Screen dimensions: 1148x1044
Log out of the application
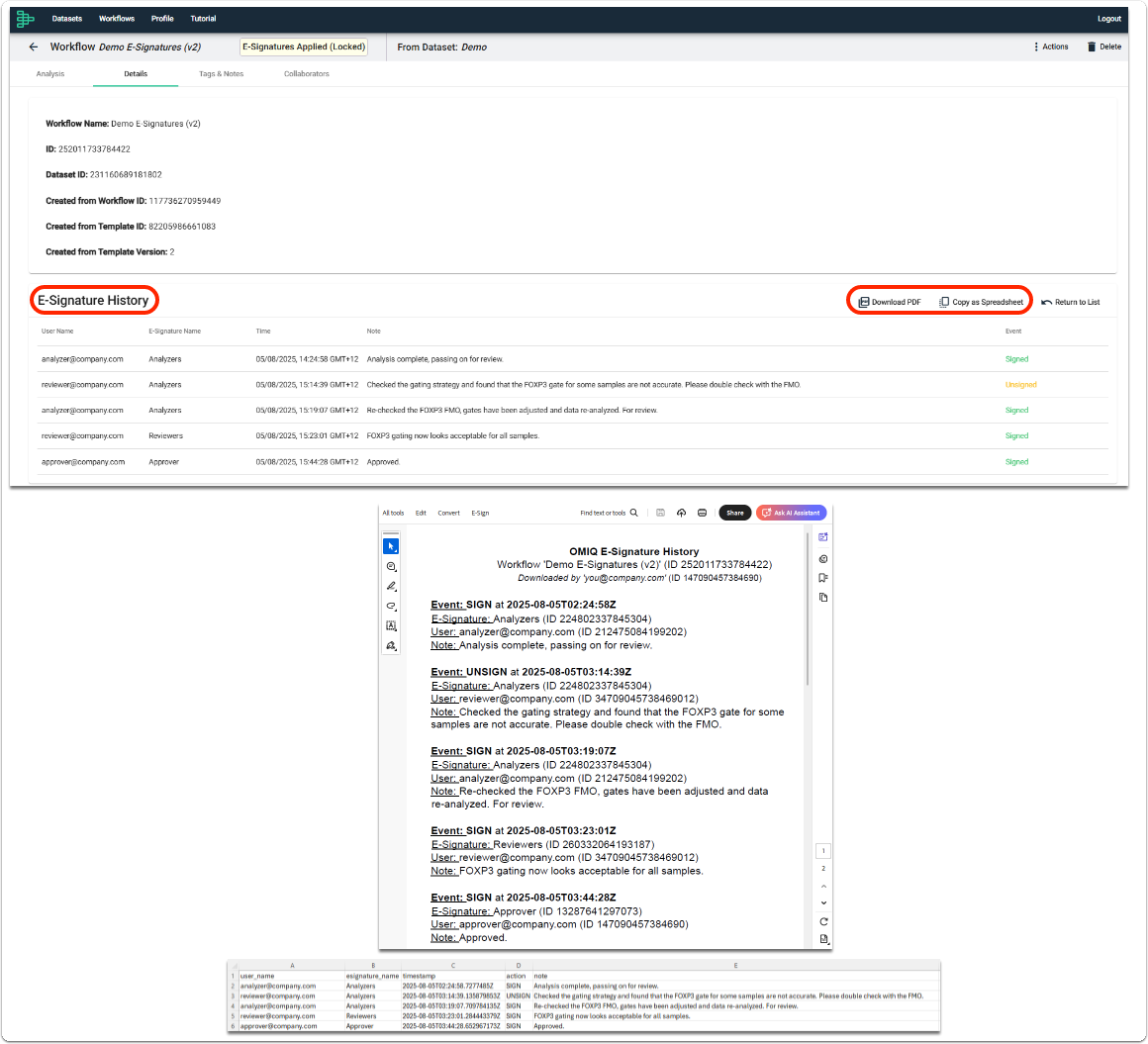pos(1108,19)
